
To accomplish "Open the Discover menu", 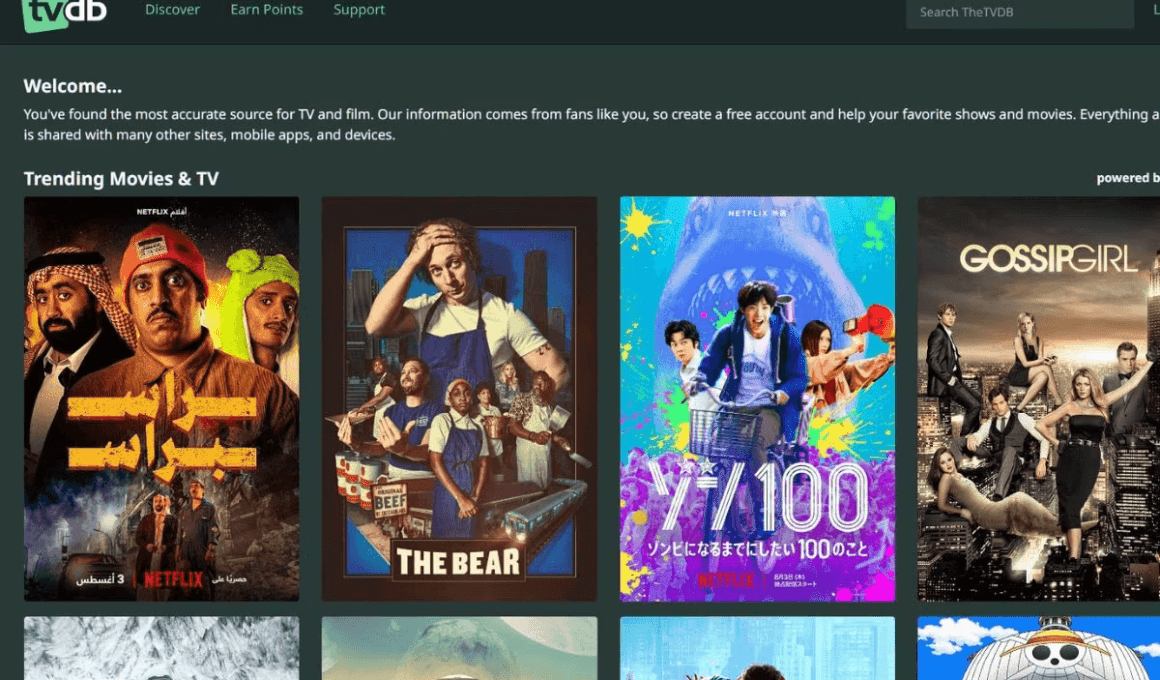I will 172,10.
